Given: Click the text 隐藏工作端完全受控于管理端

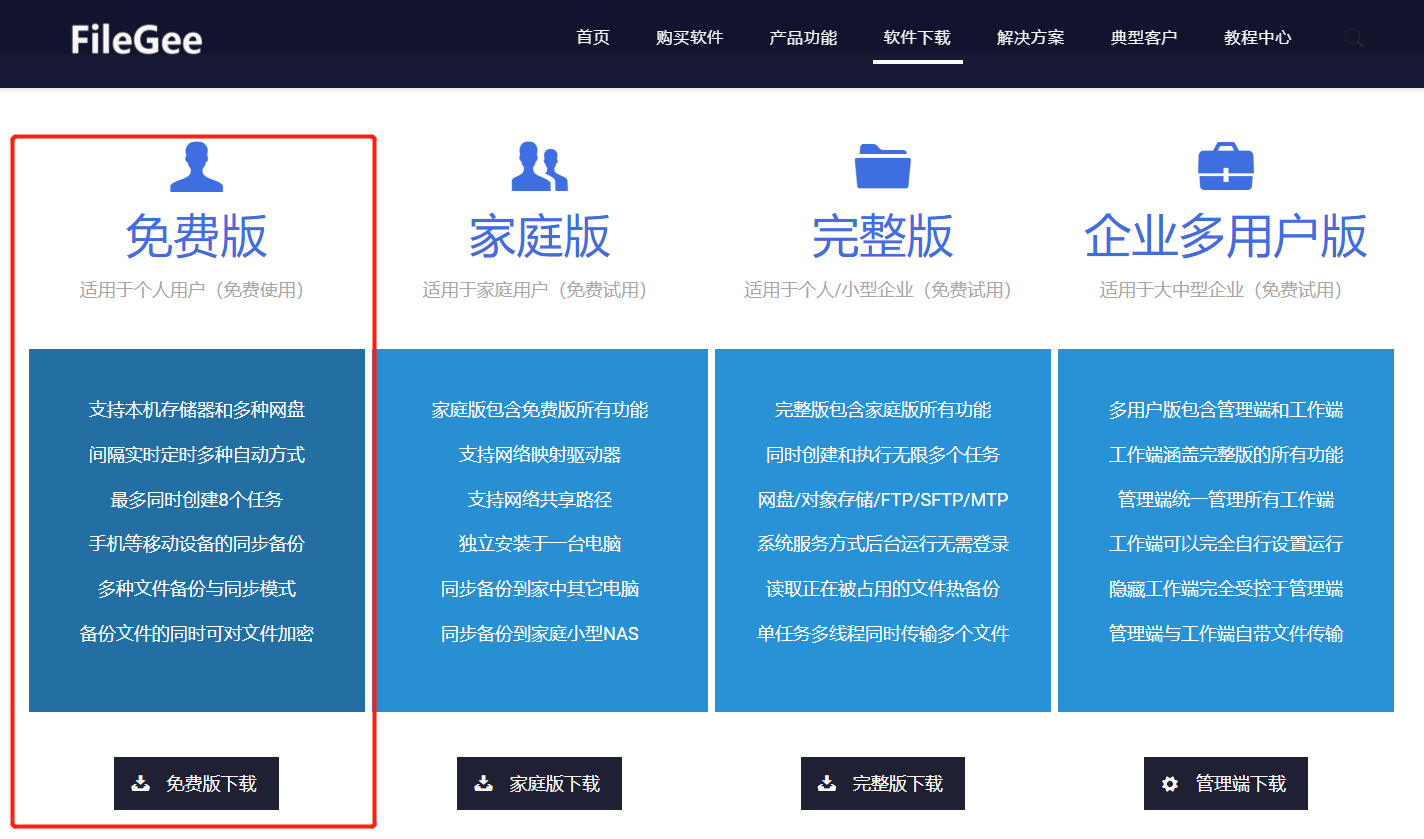Looking at the screenshot, I should (1226, 589).
